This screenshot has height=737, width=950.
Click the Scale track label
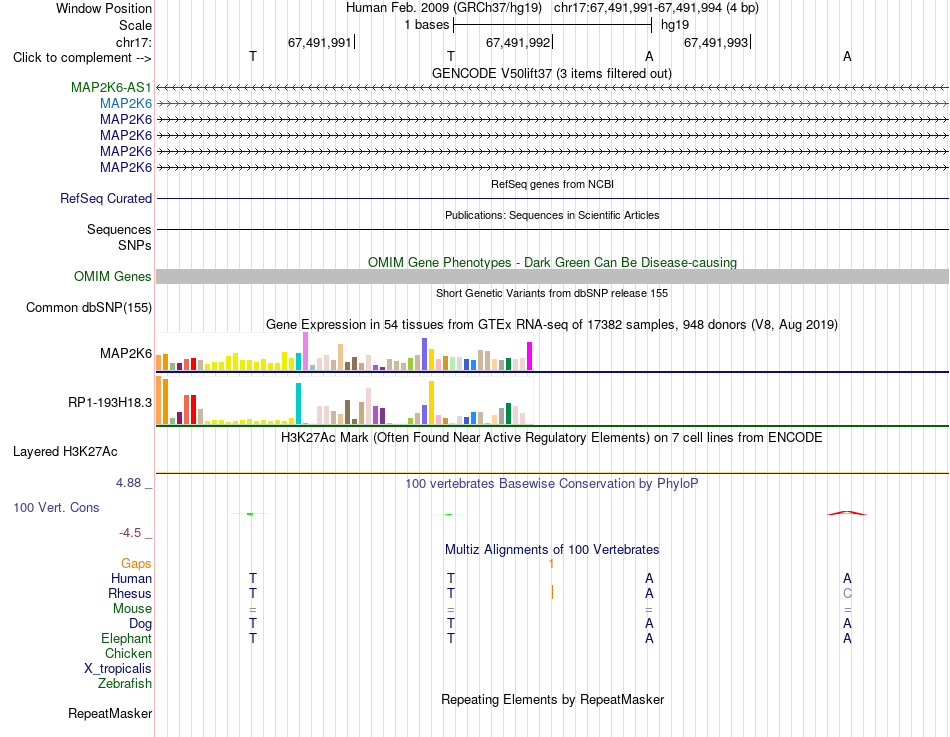coord(135,25)
